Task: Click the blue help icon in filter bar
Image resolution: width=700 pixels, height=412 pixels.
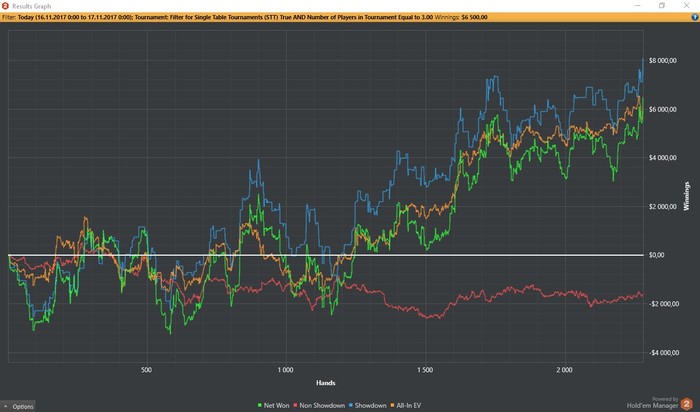Action: pos(695,17)
